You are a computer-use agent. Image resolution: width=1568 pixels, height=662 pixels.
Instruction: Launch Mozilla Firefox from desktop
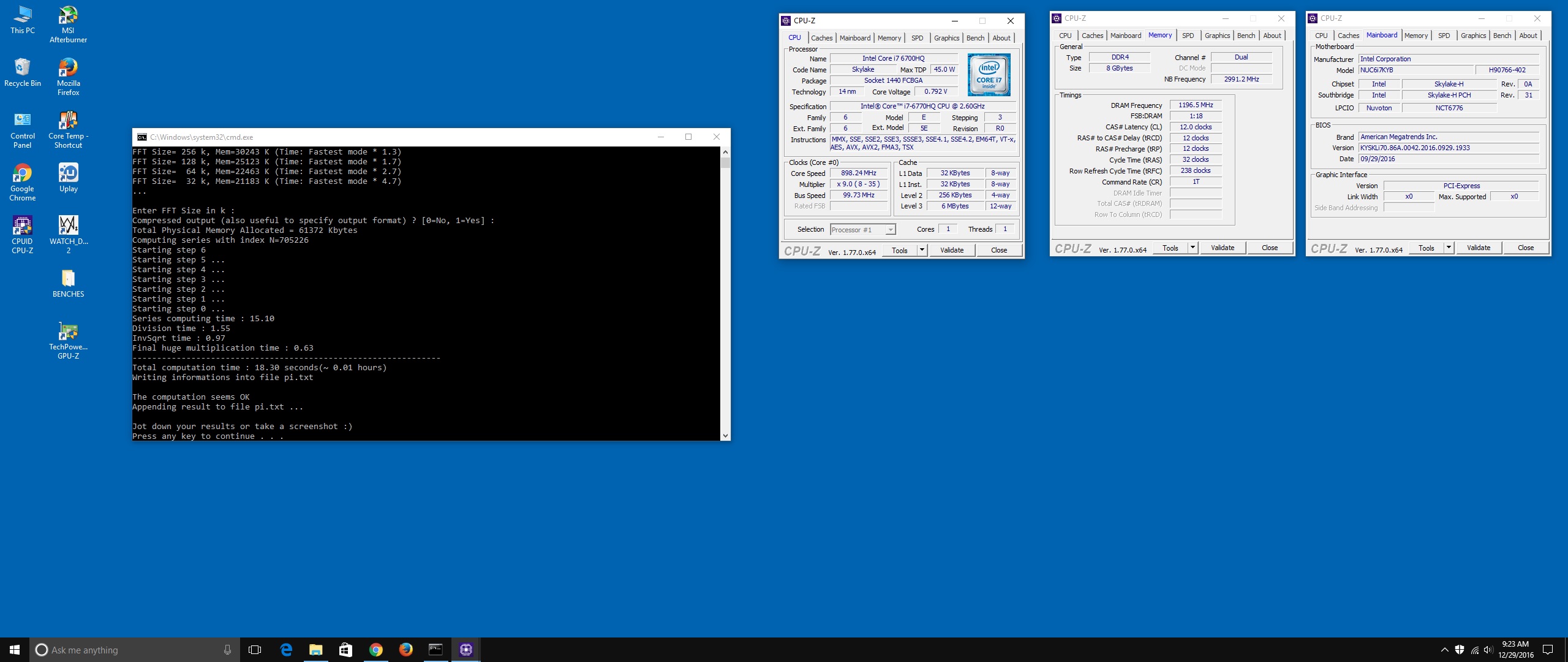[68, 77]
